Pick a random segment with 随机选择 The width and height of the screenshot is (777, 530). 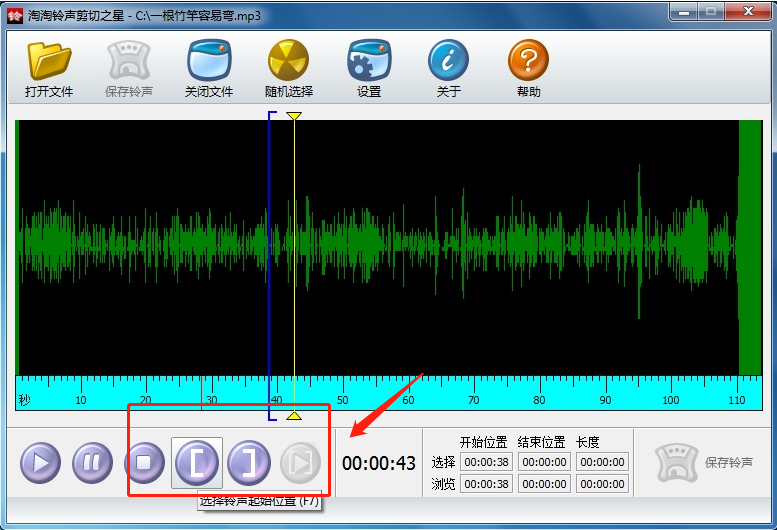click(289, 68)
